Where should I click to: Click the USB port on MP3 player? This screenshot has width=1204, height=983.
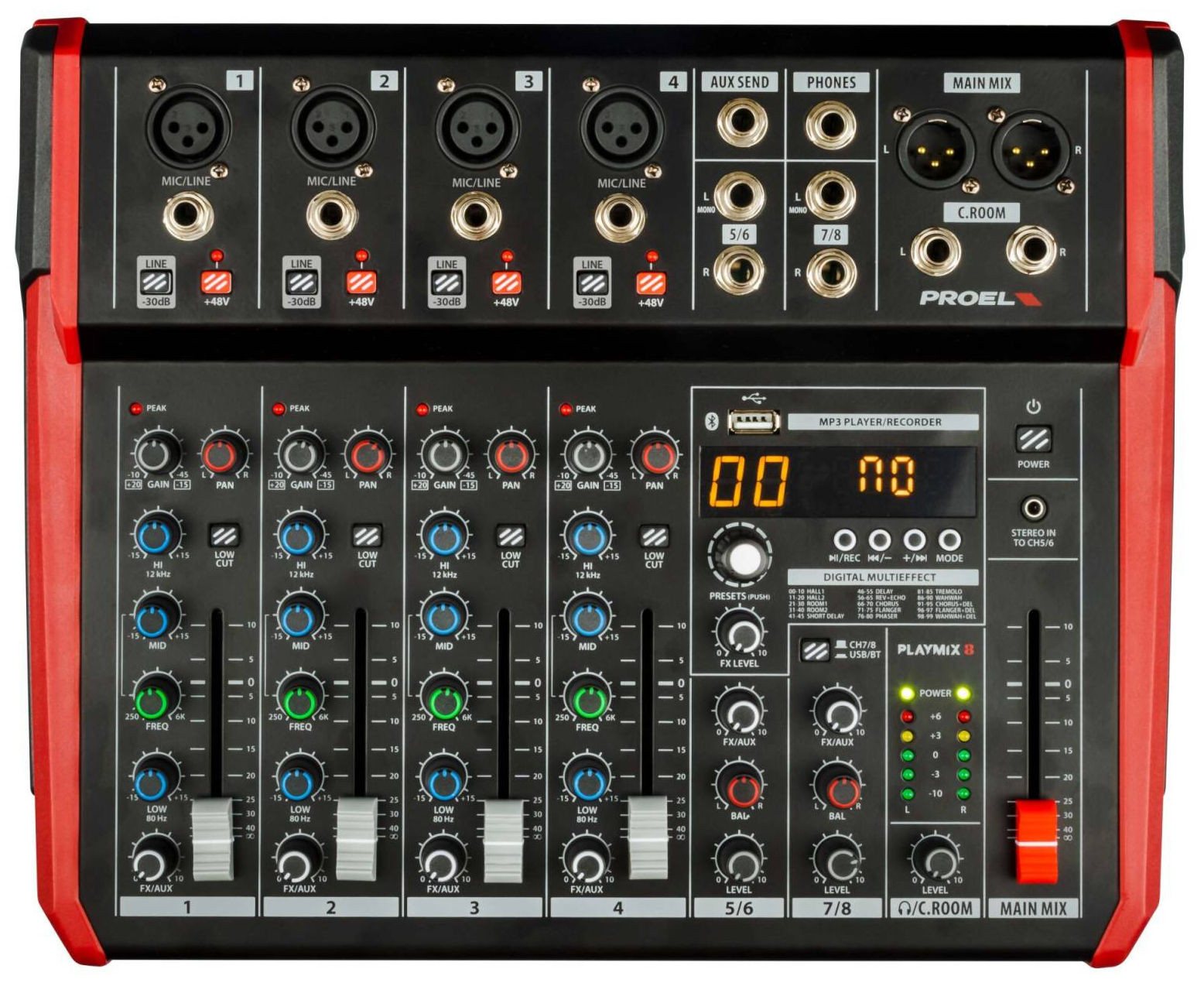[754, 422]
